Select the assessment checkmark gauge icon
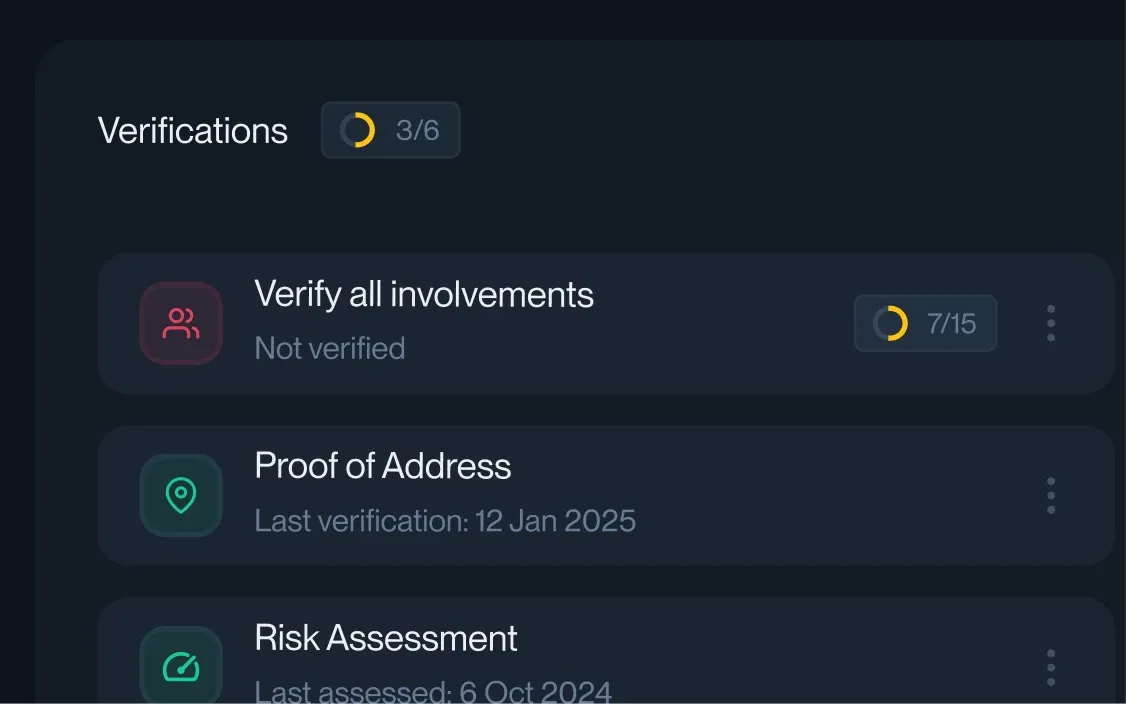Image resolution: width=1126 pixels, height=704 pixels. 180,665
